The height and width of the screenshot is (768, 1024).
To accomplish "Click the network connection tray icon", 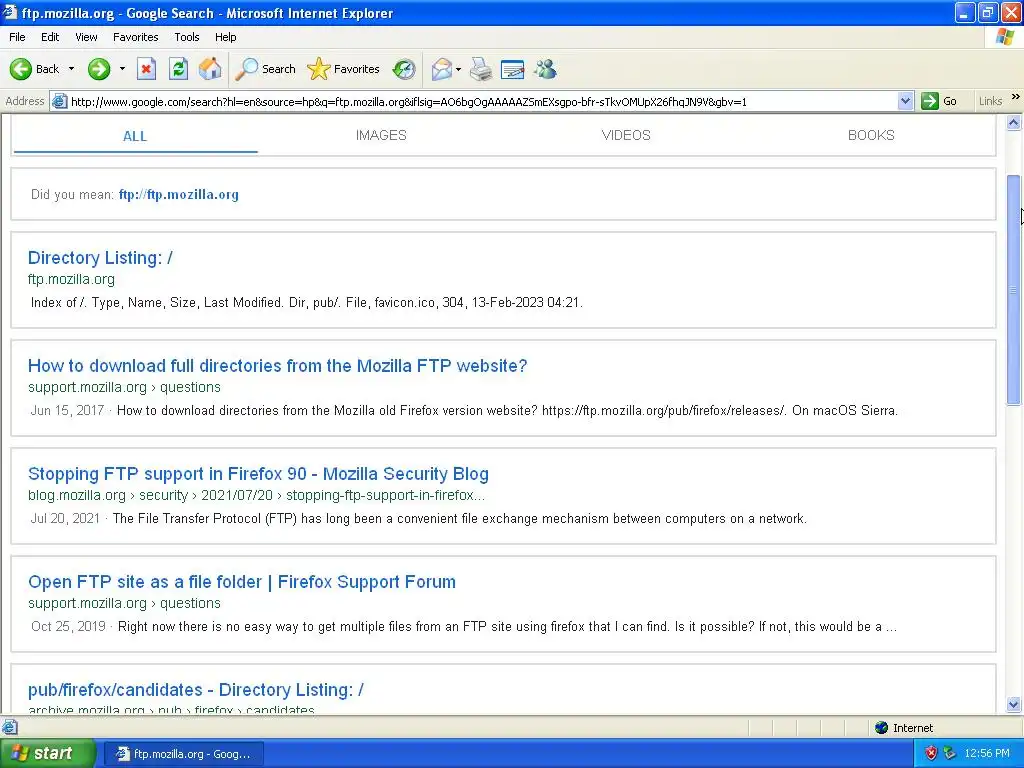I will (950, 754).
